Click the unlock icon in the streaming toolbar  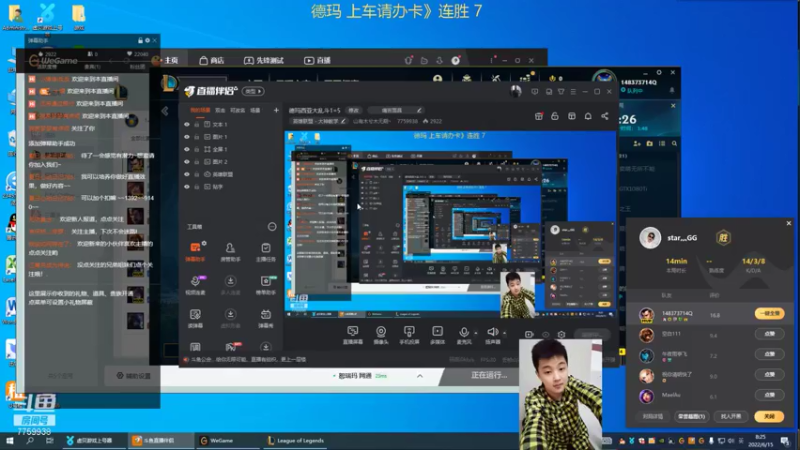click(x=555, y=116)
